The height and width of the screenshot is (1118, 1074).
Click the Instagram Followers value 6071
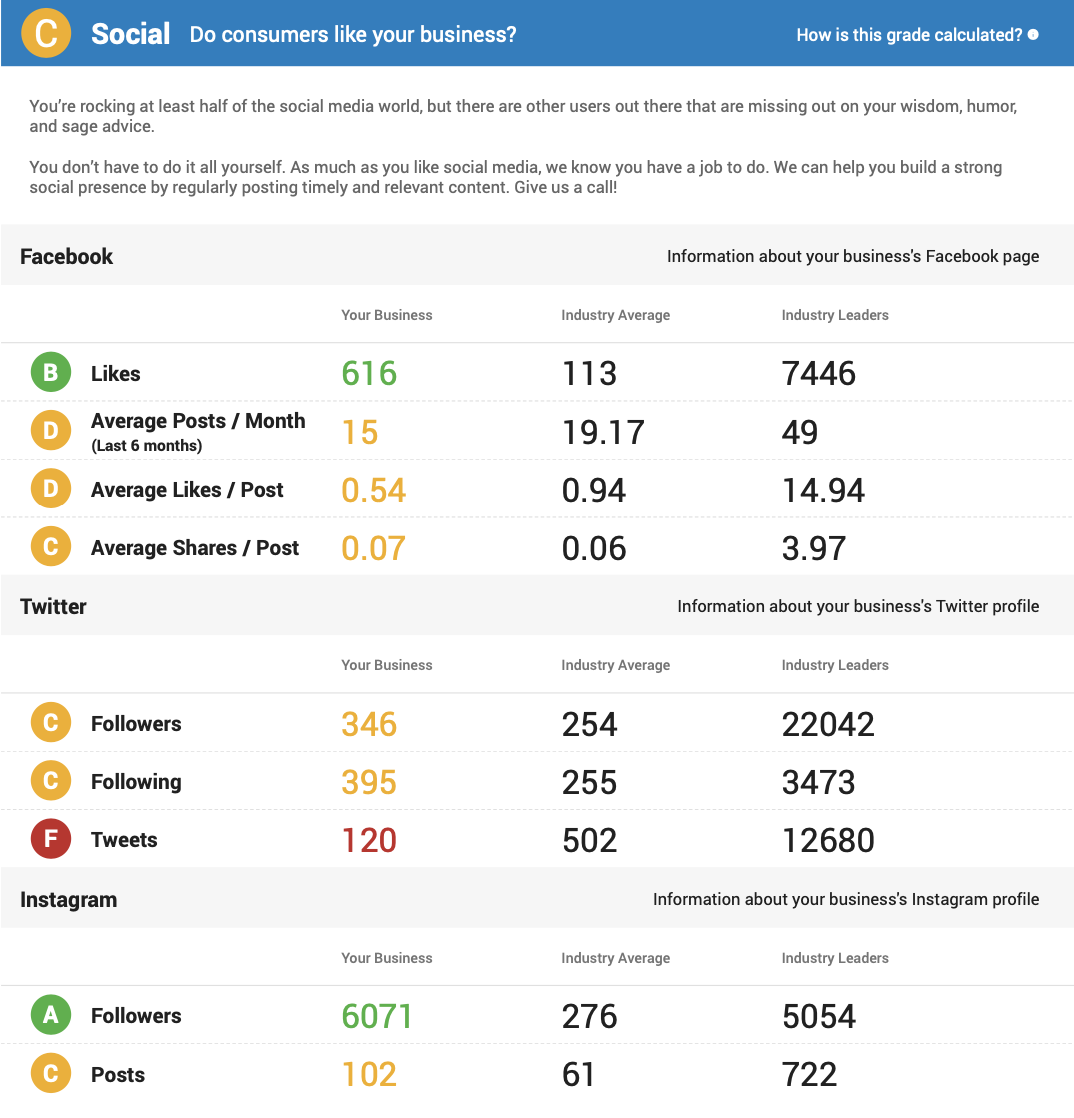(x=377, y=1016)
